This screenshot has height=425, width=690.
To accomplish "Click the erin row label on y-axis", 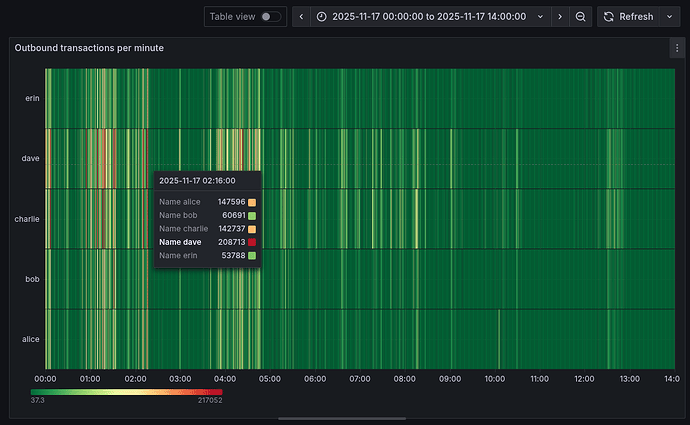I will (x=30, y=98).
